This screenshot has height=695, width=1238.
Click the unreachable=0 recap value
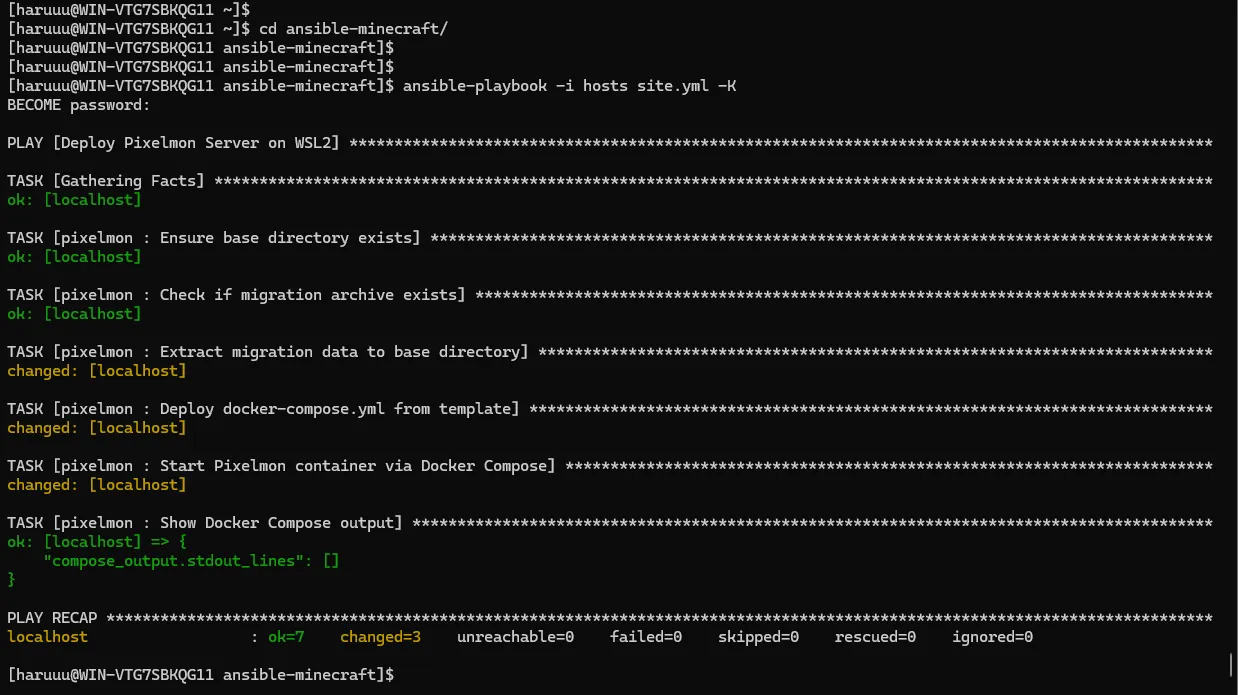[x=515, y=637]
